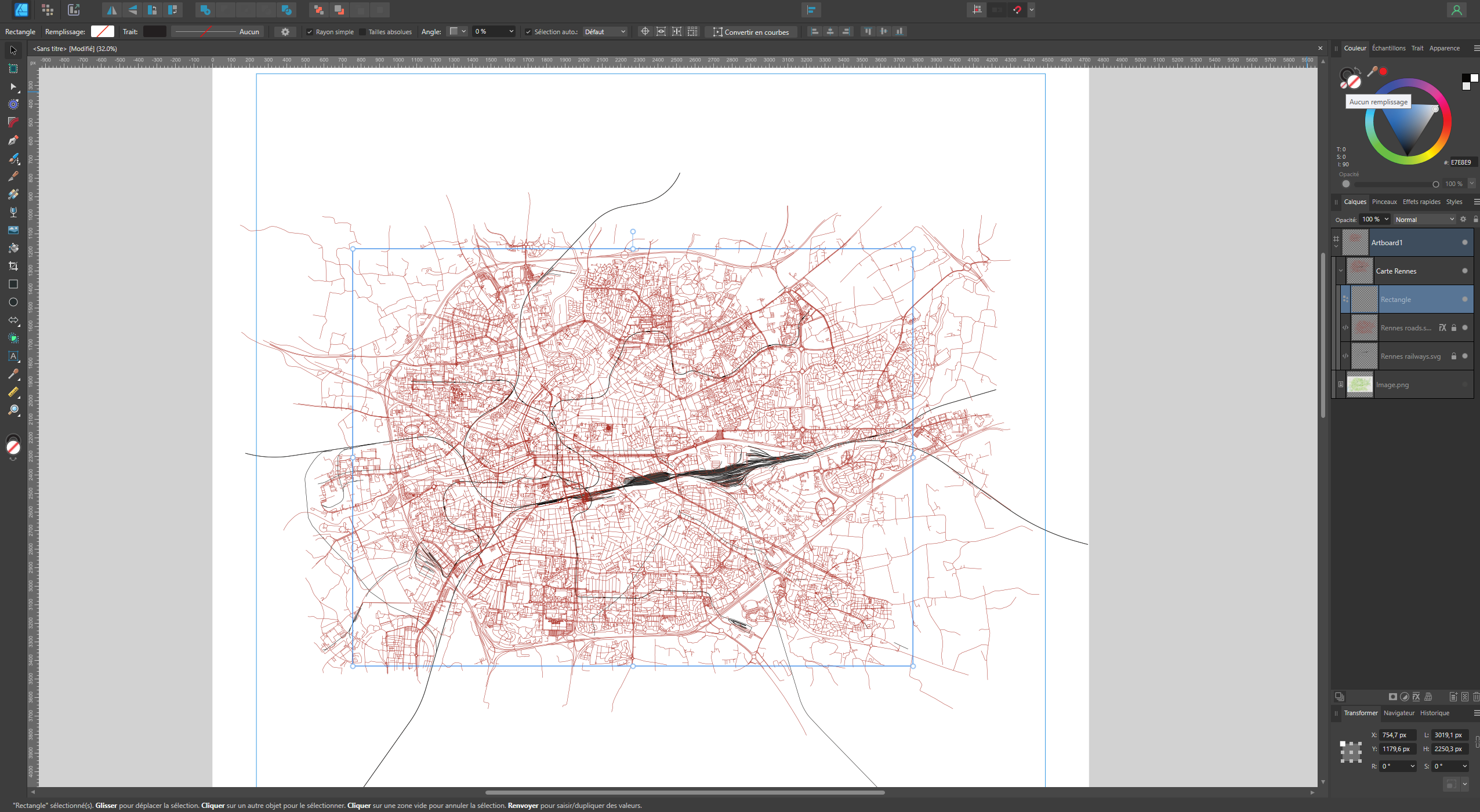Open layer effects FX button in Calques
This screenshot has height=812, width=1480.
[x=1416, y=697]
